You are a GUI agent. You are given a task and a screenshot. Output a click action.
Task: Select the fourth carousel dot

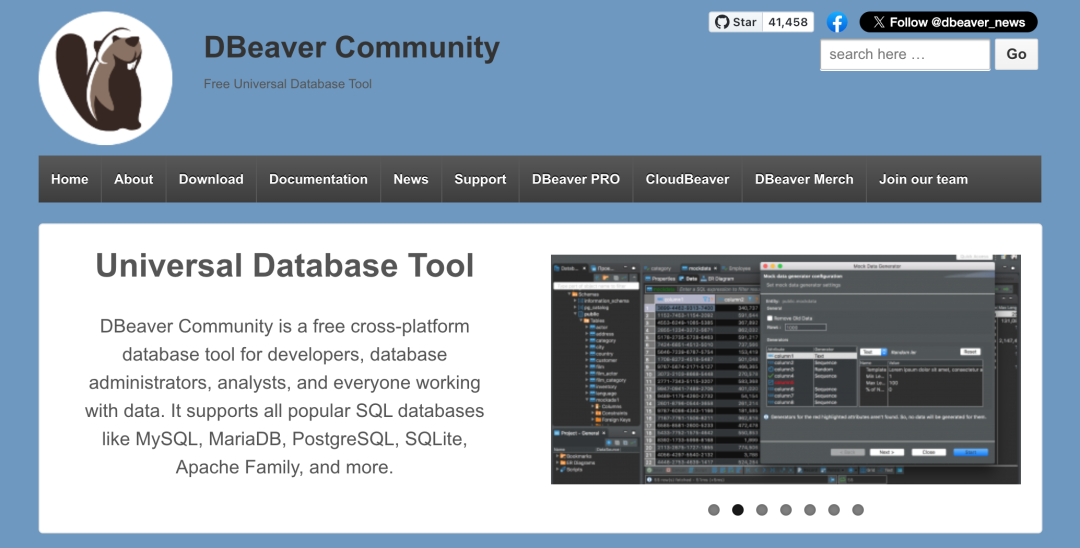[786, 510]
